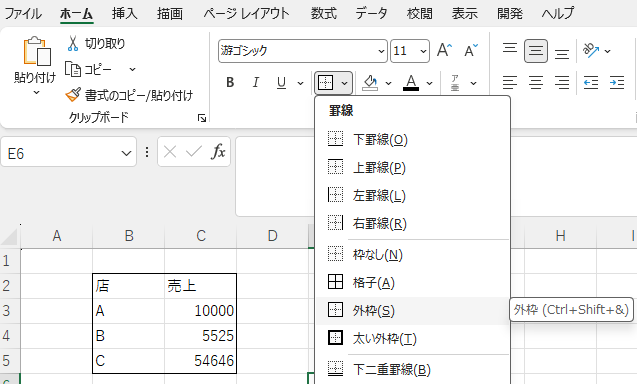Select 左罫線(L) left border option

[412, 195]
